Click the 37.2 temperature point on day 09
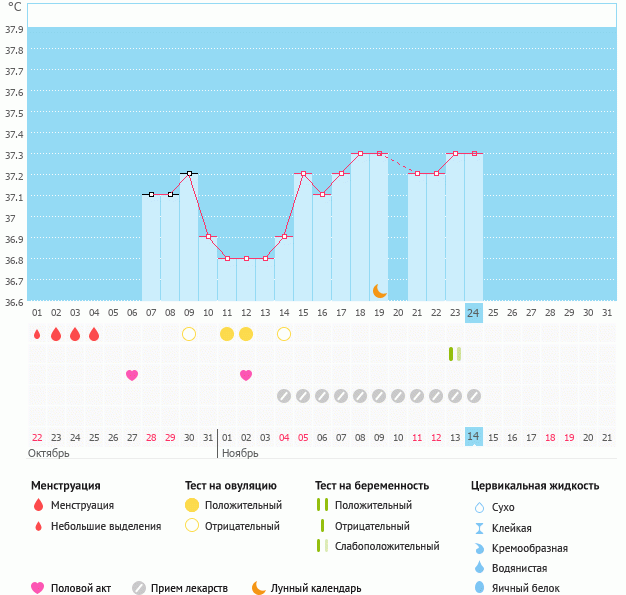The height and width of the screenshot is (595, 626). pos(189,173)
